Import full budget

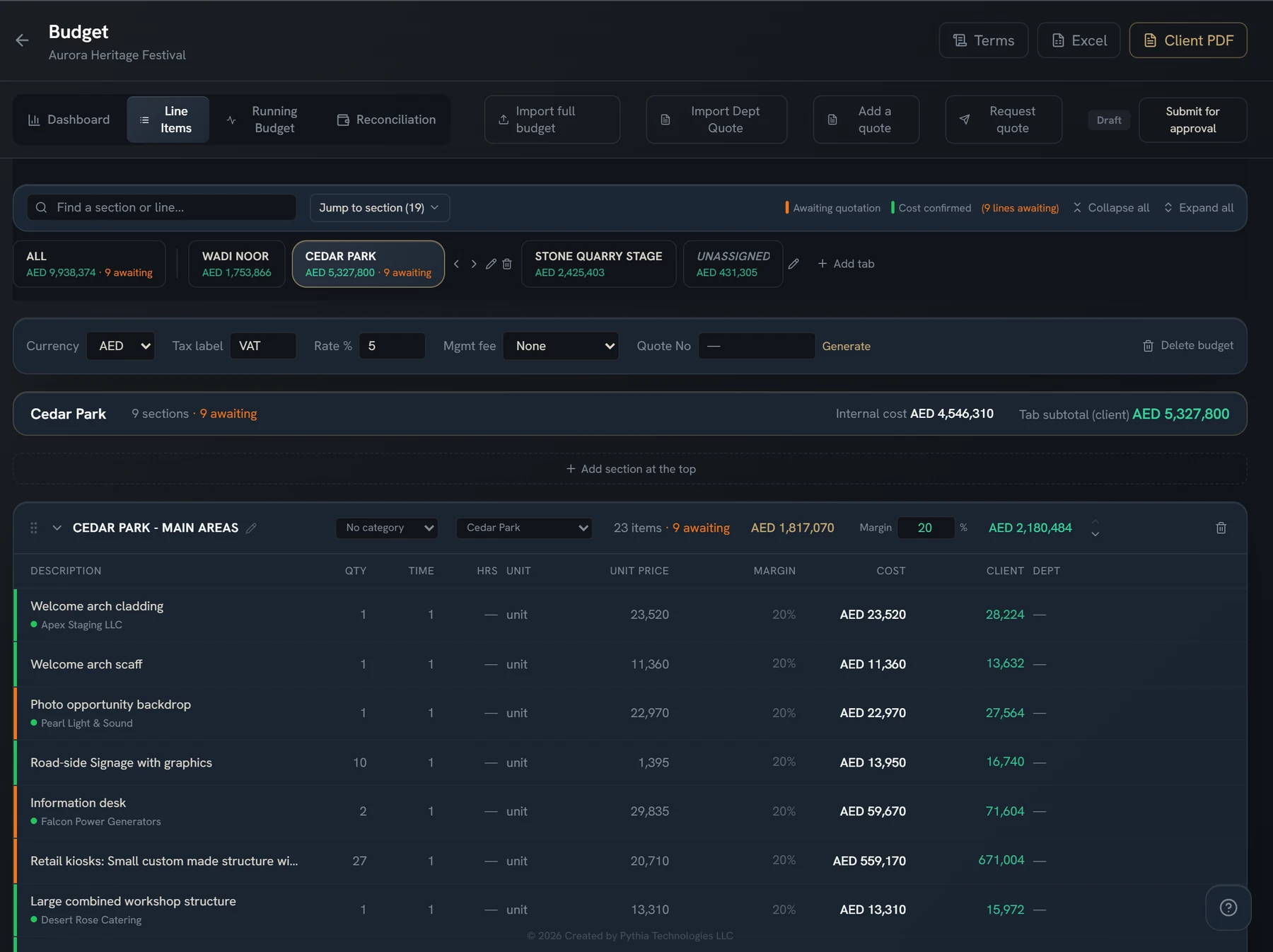(x=552, y=120)
